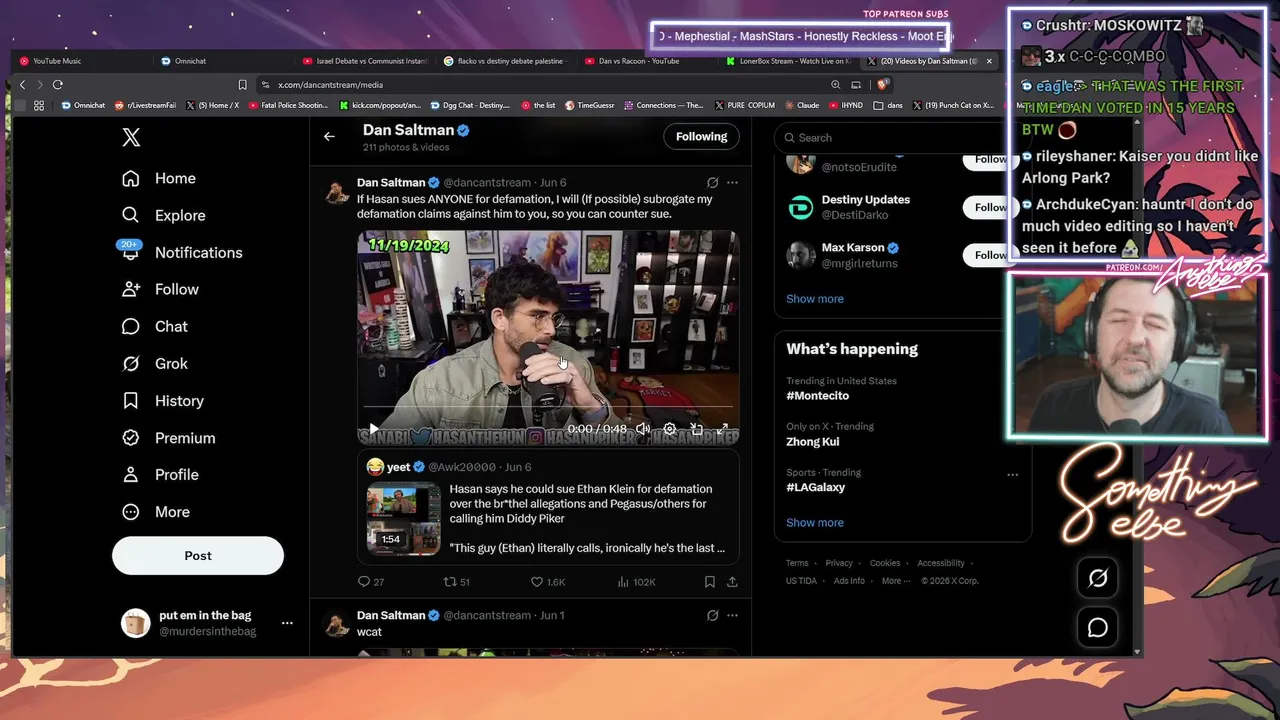1280x720 pixels.
Task: Open video settings gear
Action: point(670,429)
